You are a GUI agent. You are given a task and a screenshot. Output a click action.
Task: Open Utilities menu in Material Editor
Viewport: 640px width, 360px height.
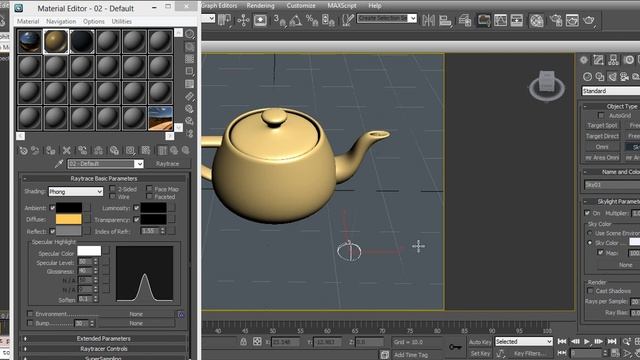tap(121, 21)
